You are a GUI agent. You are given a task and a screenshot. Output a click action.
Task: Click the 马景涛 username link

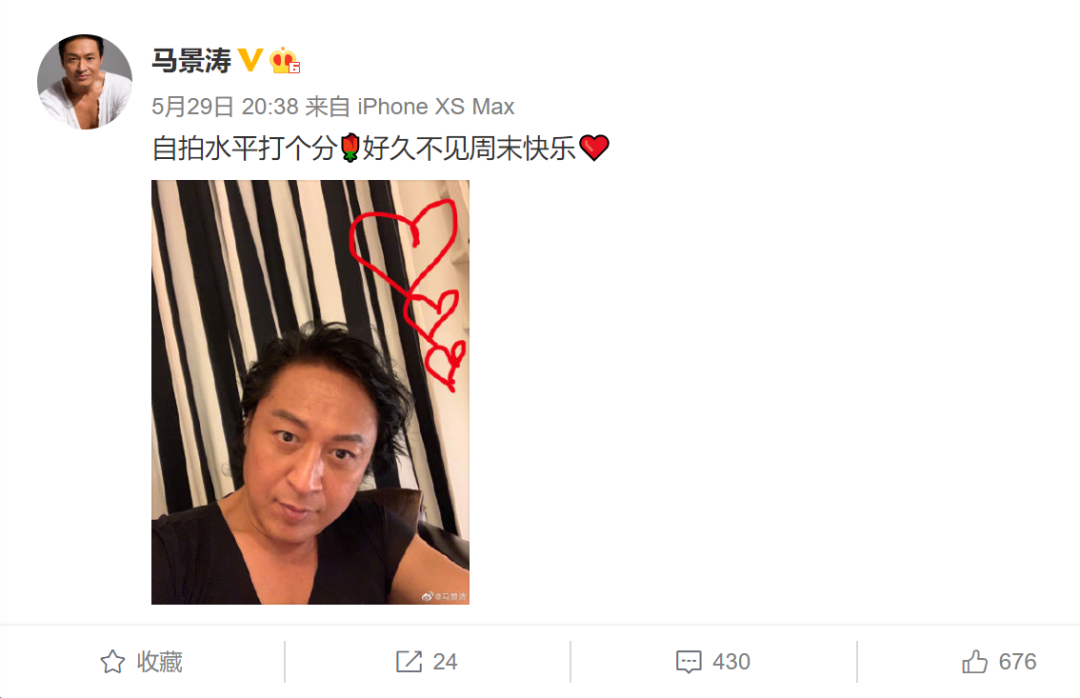pyautogui.click(x=191, y=61)
